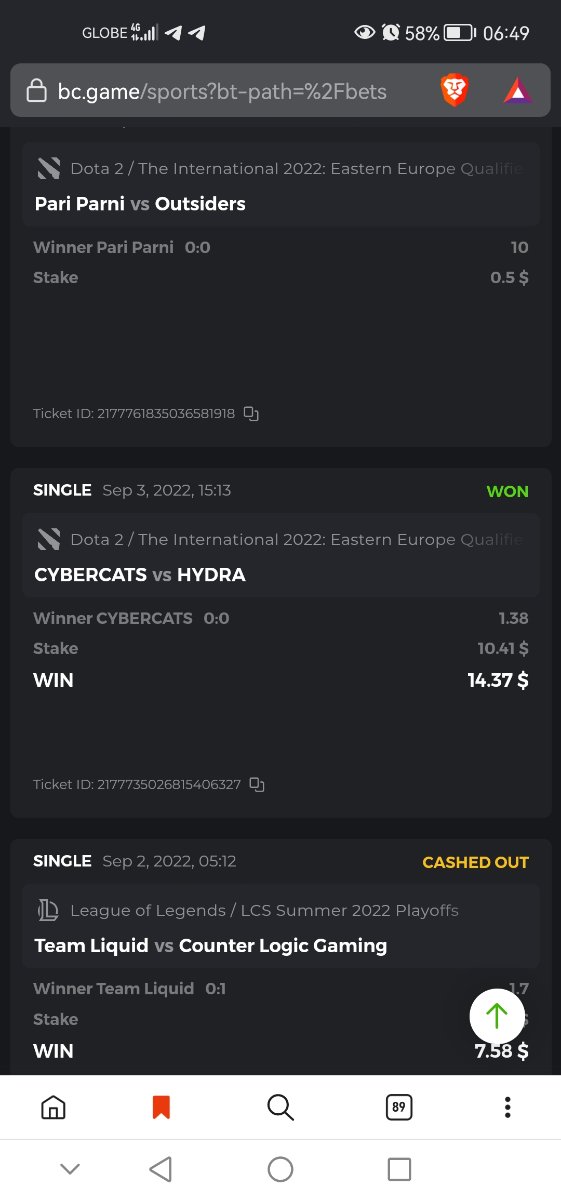Tap the lock icon in address bar
The image size is (561, 1200).
pos(37,92)
